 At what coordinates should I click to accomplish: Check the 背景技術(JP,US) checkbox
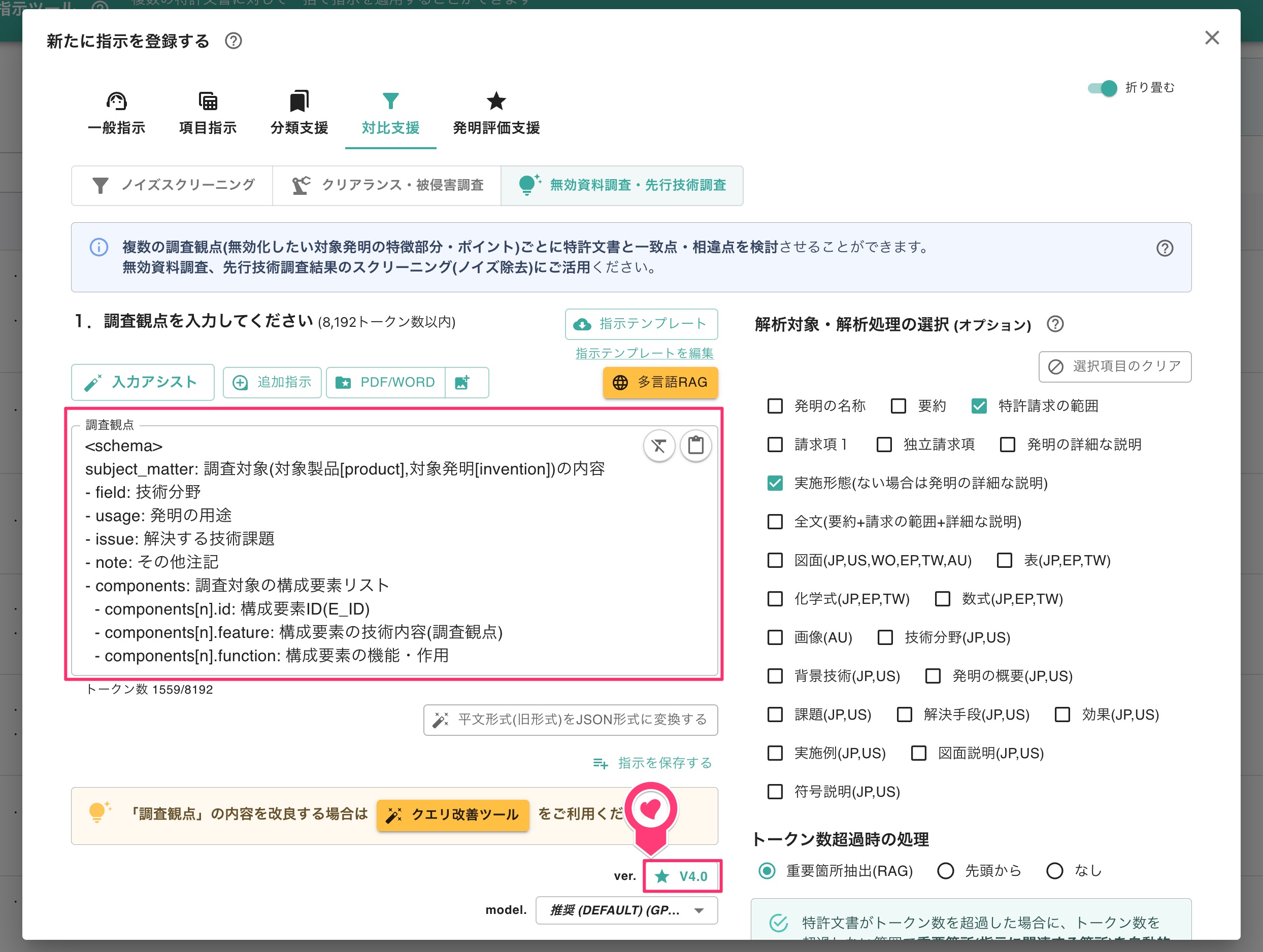point(775,676)
